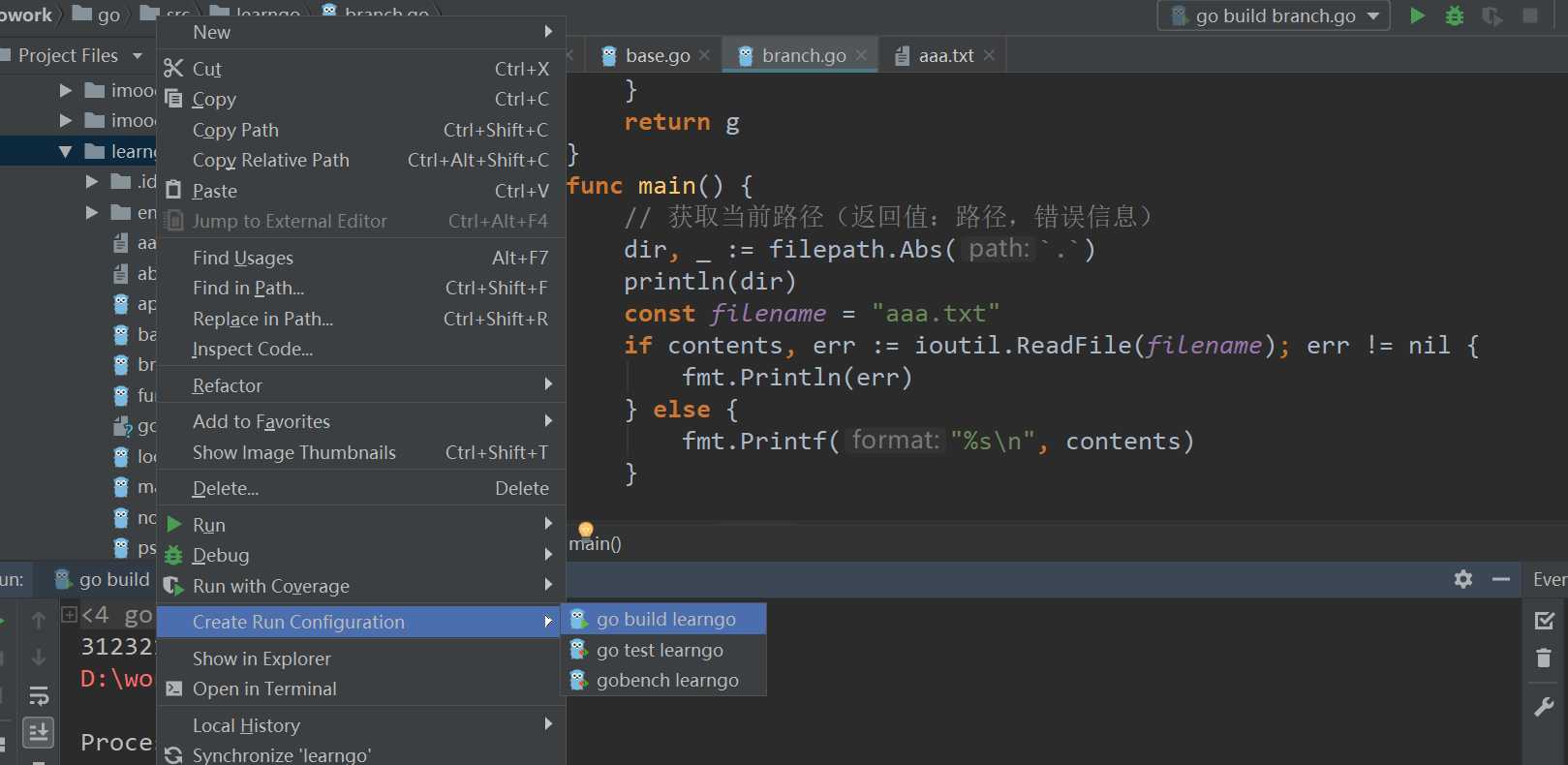
Task: Select Copy Path in context menu
Action: (360, 130)
